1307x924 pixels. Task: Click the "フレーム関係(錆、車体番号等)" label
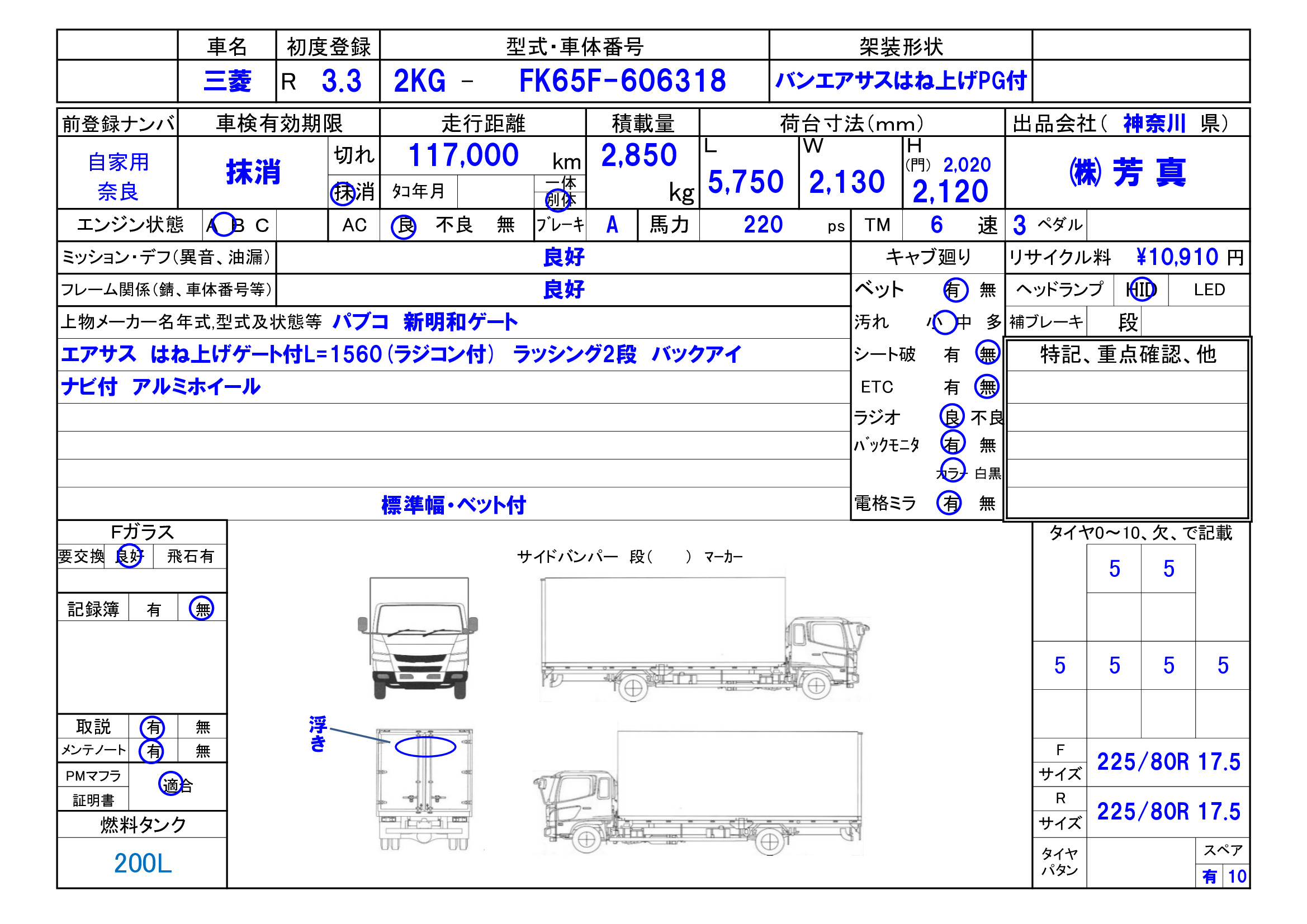(166, 290)
